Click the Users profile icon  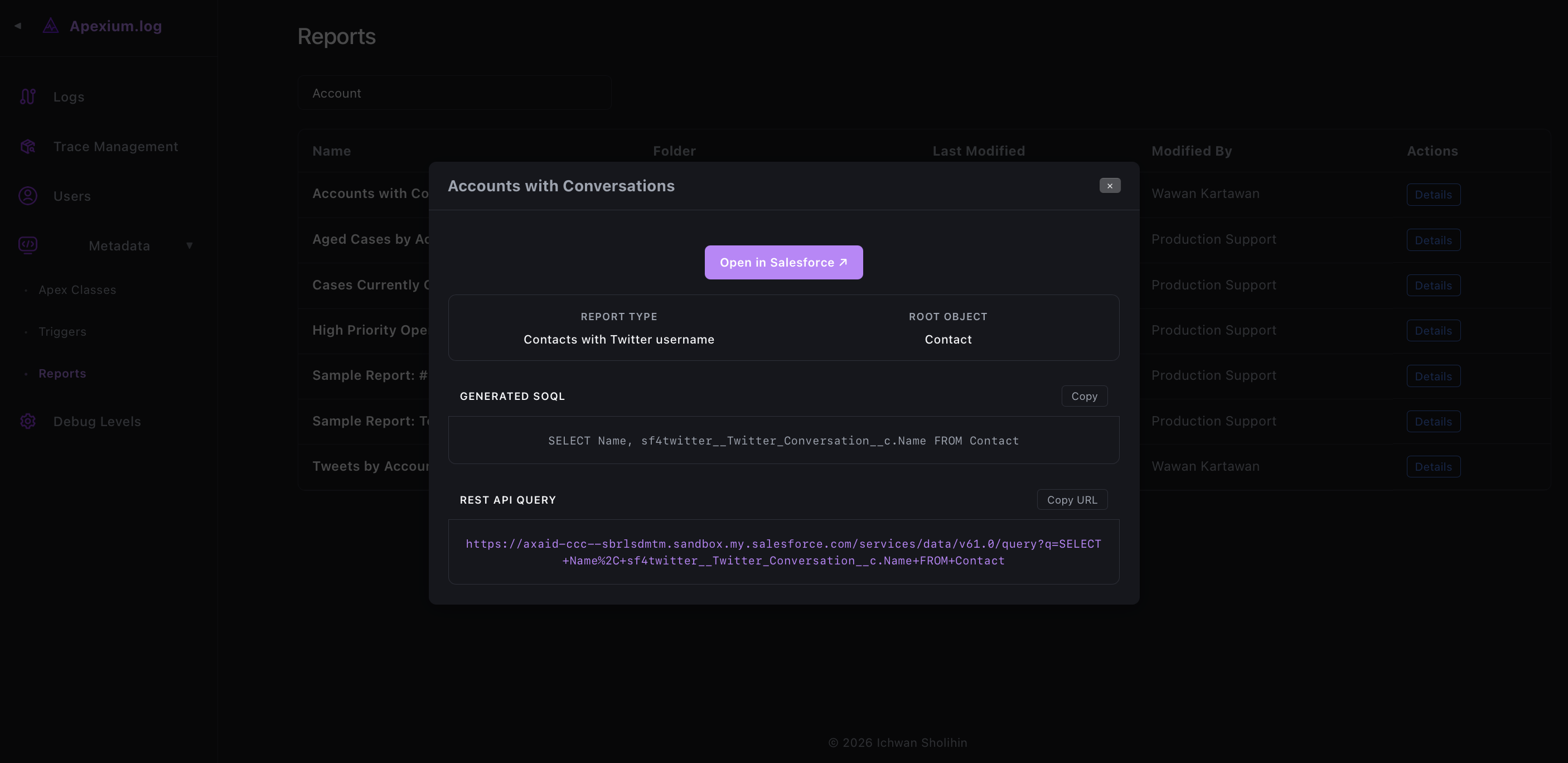click(x=28, y=195)
